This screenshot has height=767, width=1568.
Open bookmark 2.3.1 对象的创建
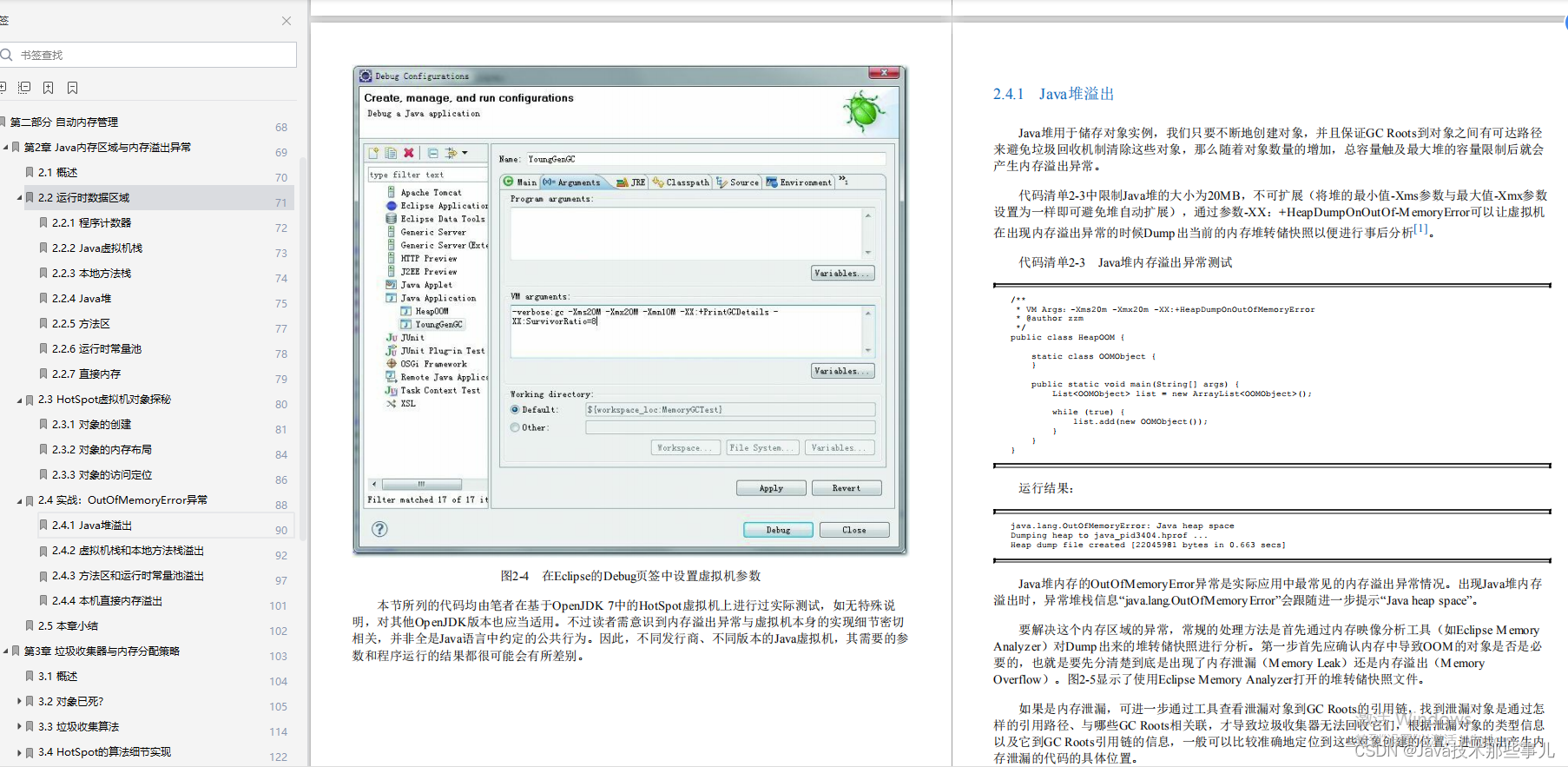click(91, 425)
